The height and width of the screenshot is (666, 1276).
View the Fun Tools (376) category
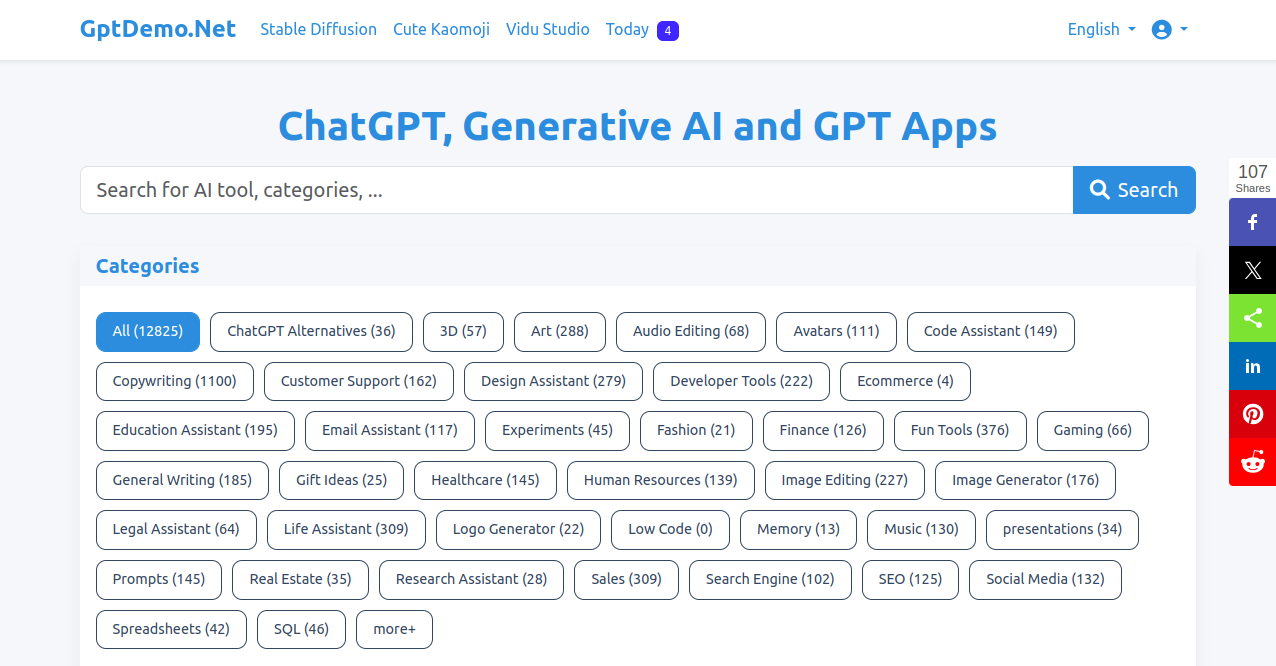960,431
